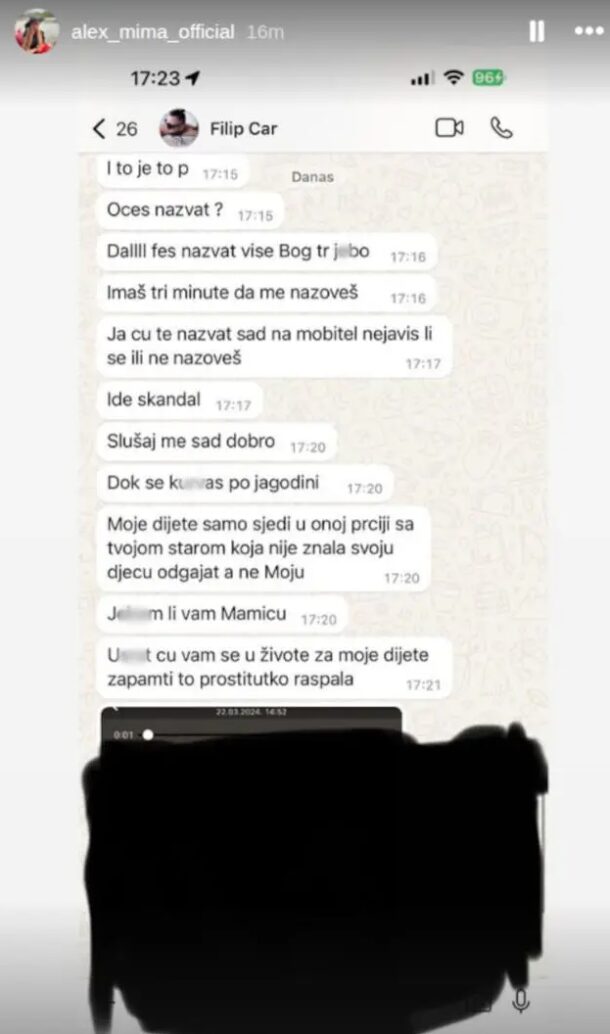Tap the battery indicator in status bar

pyautogui.click(x=488, y=78)
